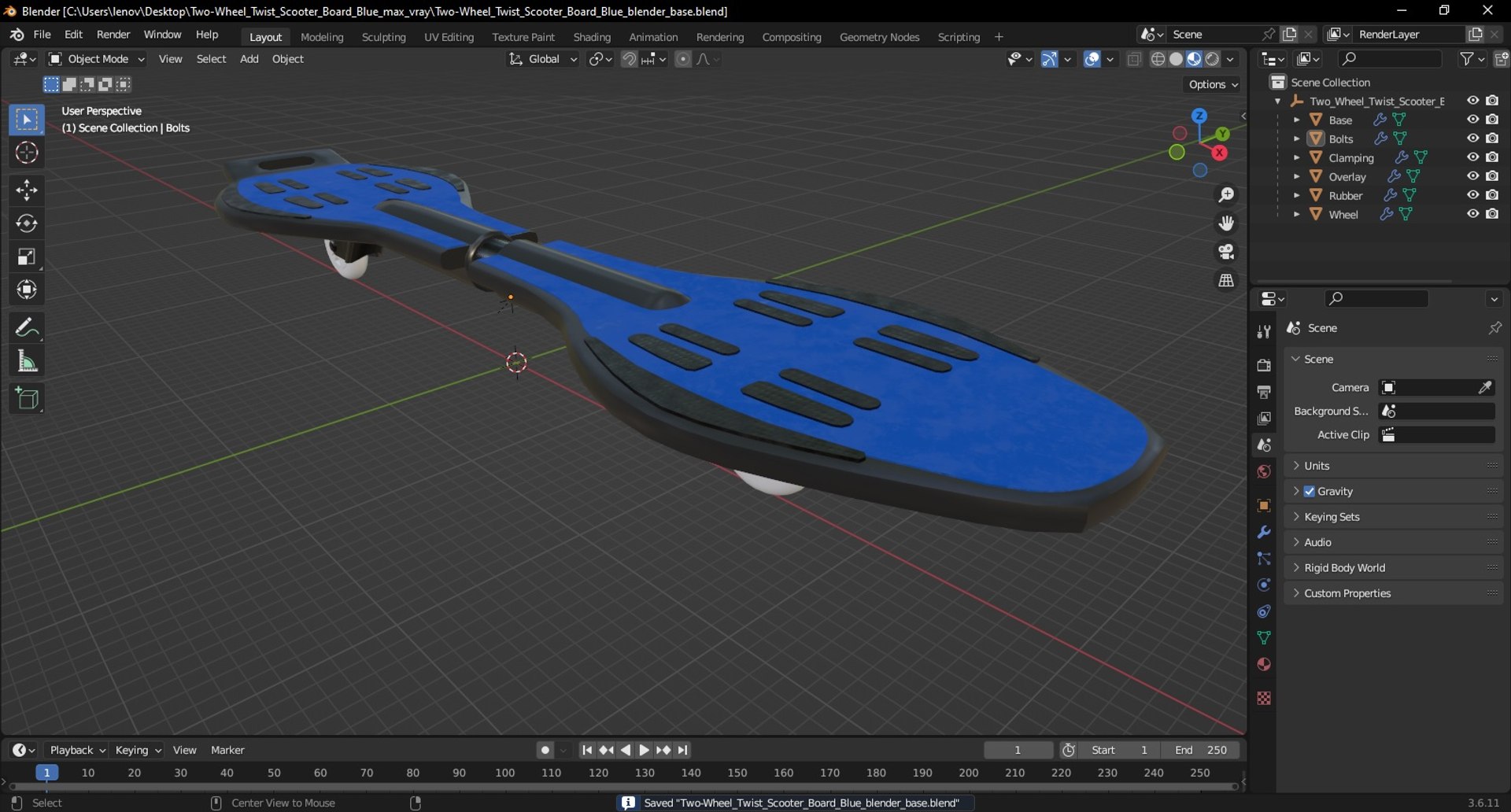
Task: Select the Annotate tool
Action: [x=27, y=327]
